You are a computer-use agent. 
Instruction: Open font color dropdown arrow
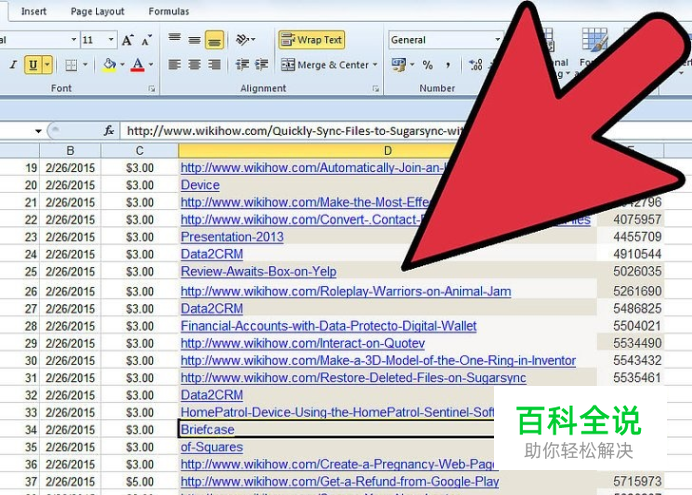(x=151, y=65)
